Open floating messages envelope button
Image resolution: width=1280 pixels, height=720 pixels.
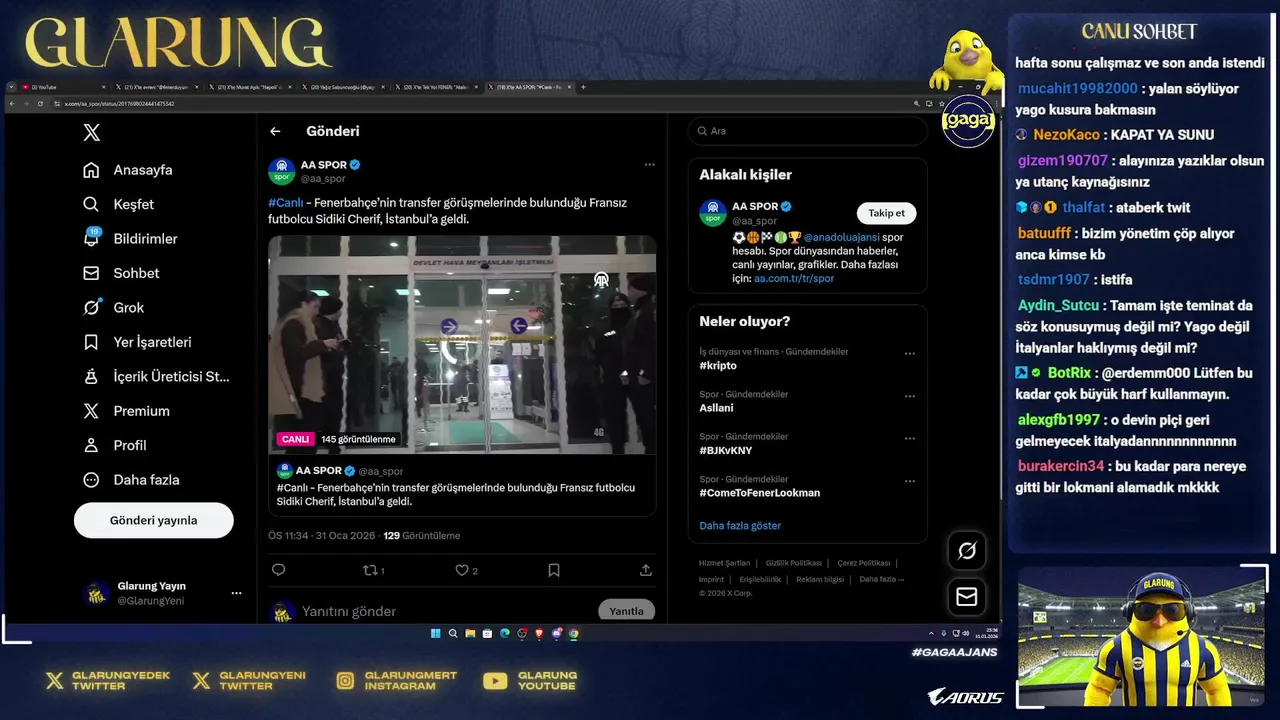(x=967, y=597)
